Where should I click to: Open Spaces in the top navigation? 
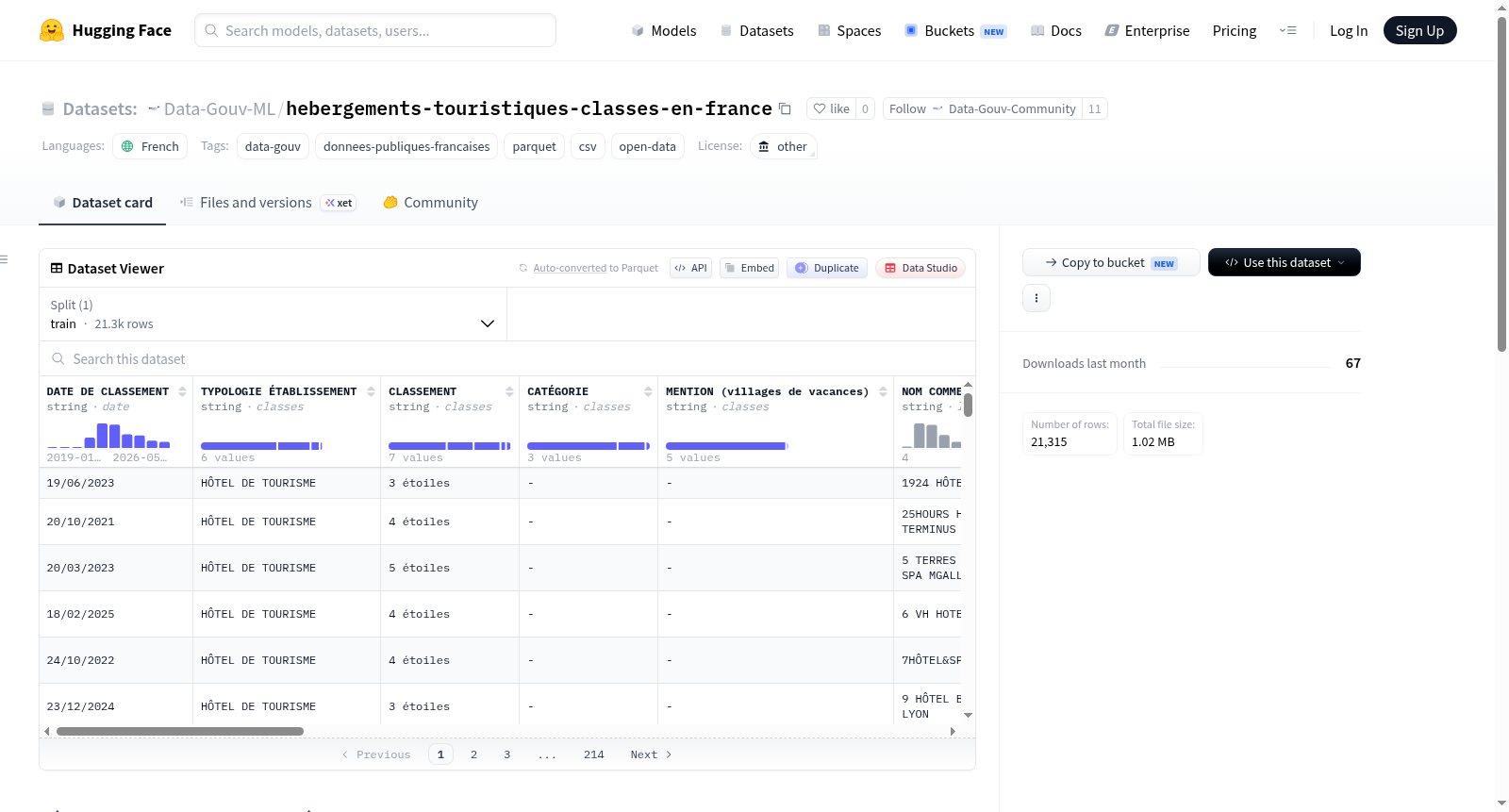tap(849, 30)
